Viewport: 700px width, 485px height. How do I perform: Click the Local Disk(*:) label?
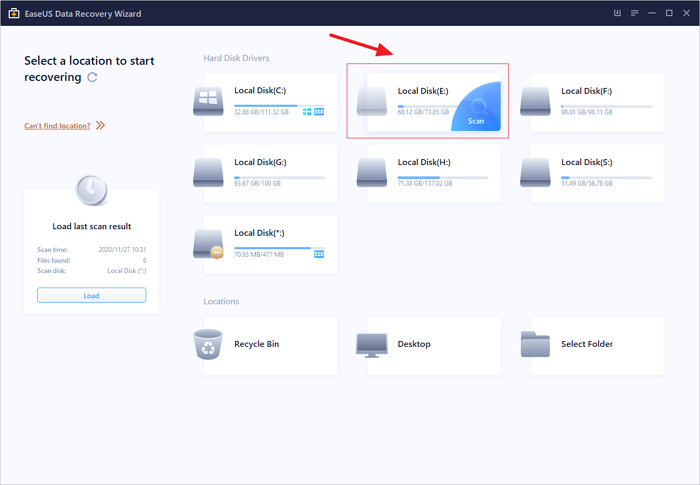point(259,233)
